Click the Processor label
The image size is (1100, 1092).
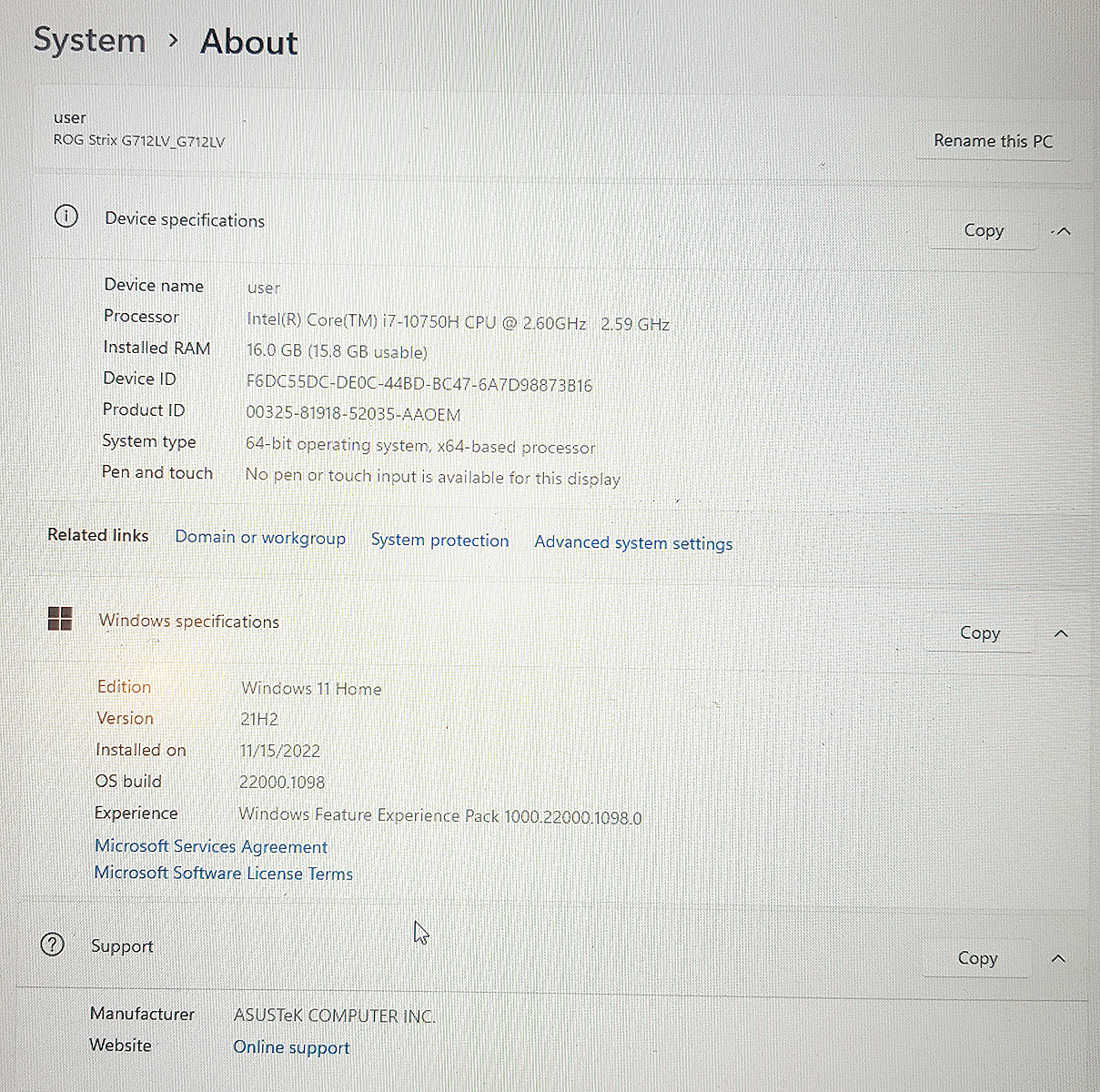point(141,316)
